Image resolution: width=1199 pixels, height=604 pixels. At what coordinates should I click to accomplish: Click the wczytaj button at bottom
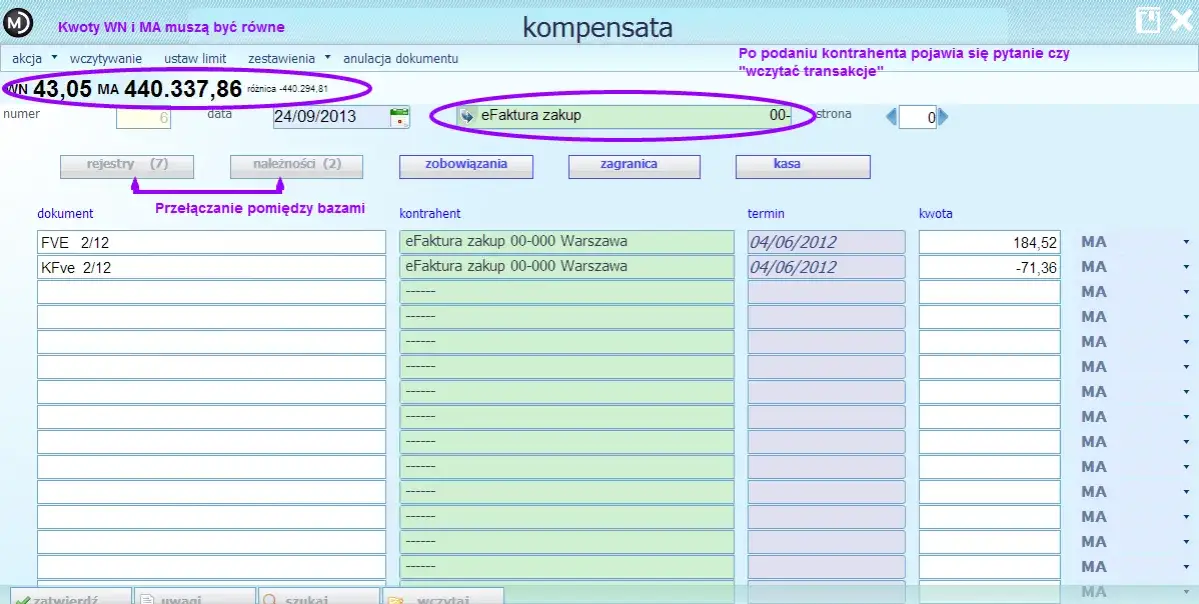point(444,596)
